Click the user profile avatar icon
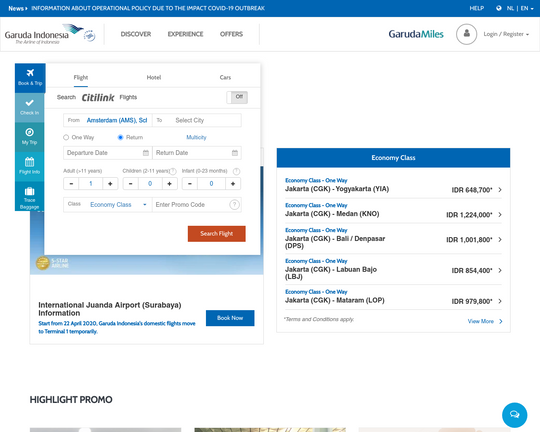The width and height of the screenshot is (540, 432). pos(466,34)
